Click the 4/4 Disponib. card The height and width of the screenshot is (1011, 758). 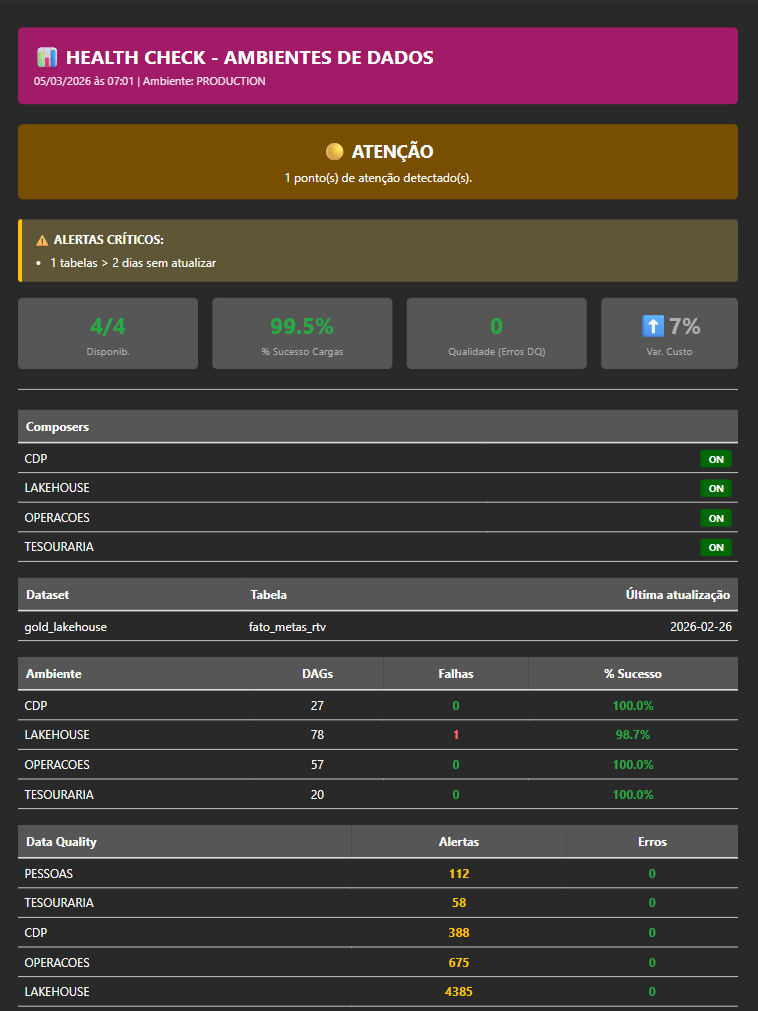pos(108,333)
